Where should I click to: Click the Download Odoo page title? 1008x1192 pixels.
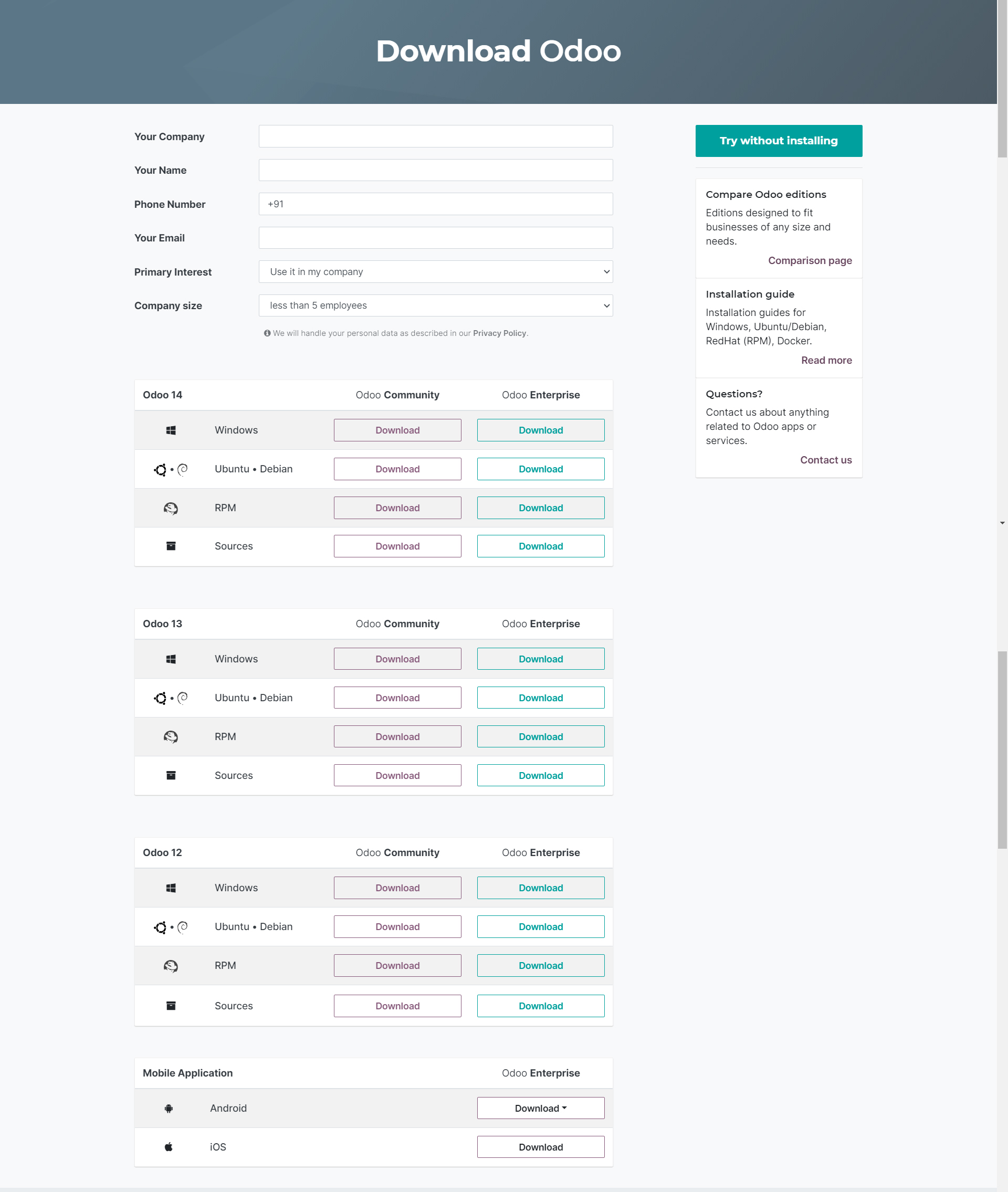coord(498,51)
